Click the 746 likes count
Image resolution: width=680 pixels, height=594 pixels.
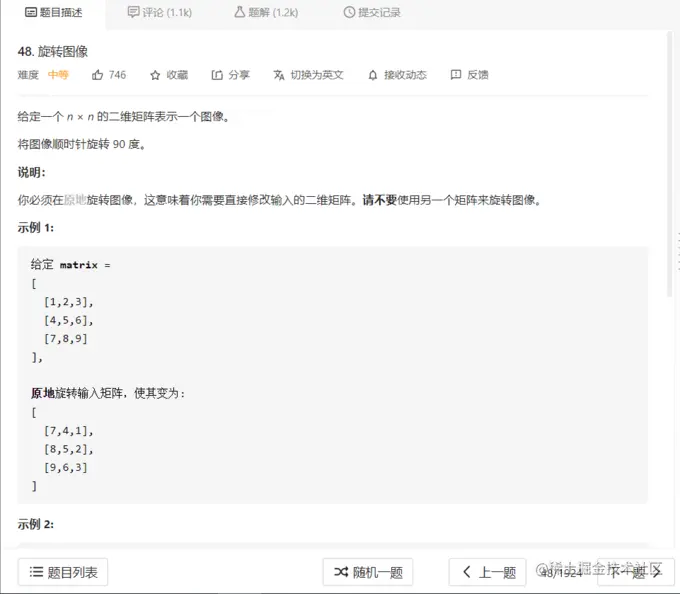coord(117,75)
